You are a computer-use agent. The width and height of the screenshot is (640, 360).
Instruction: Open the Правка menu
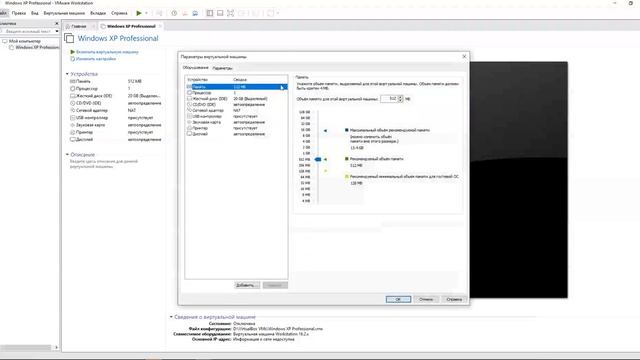pos(19,13)
